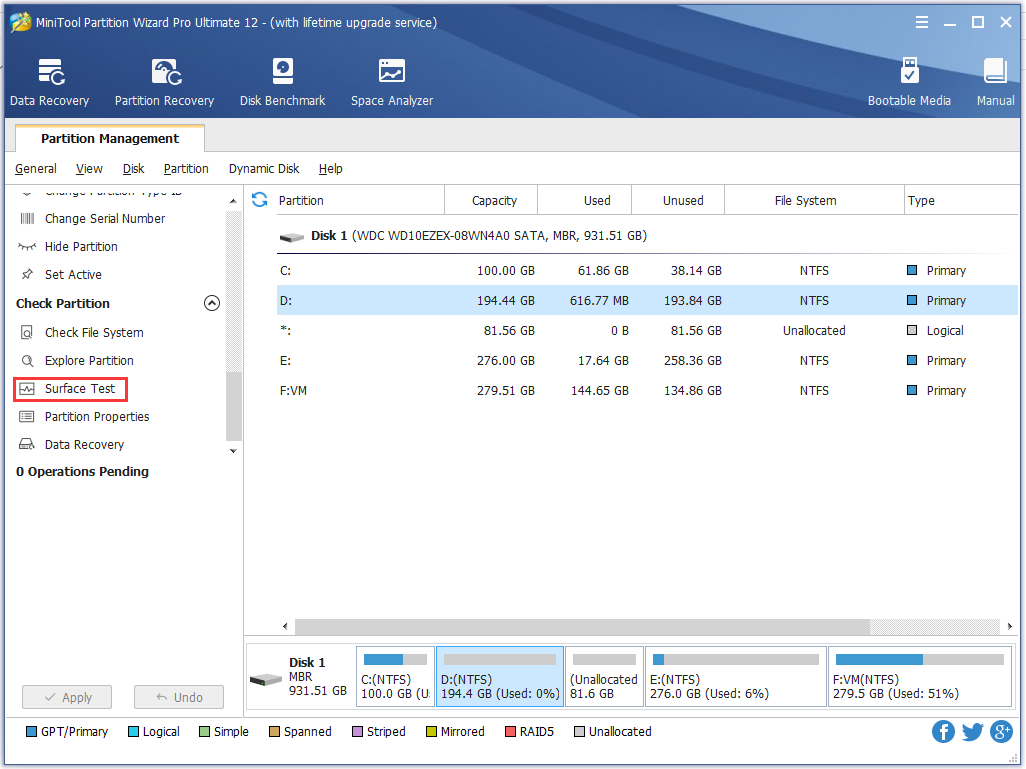
Task: Open the Manual
Action: (x=995, y=80)
